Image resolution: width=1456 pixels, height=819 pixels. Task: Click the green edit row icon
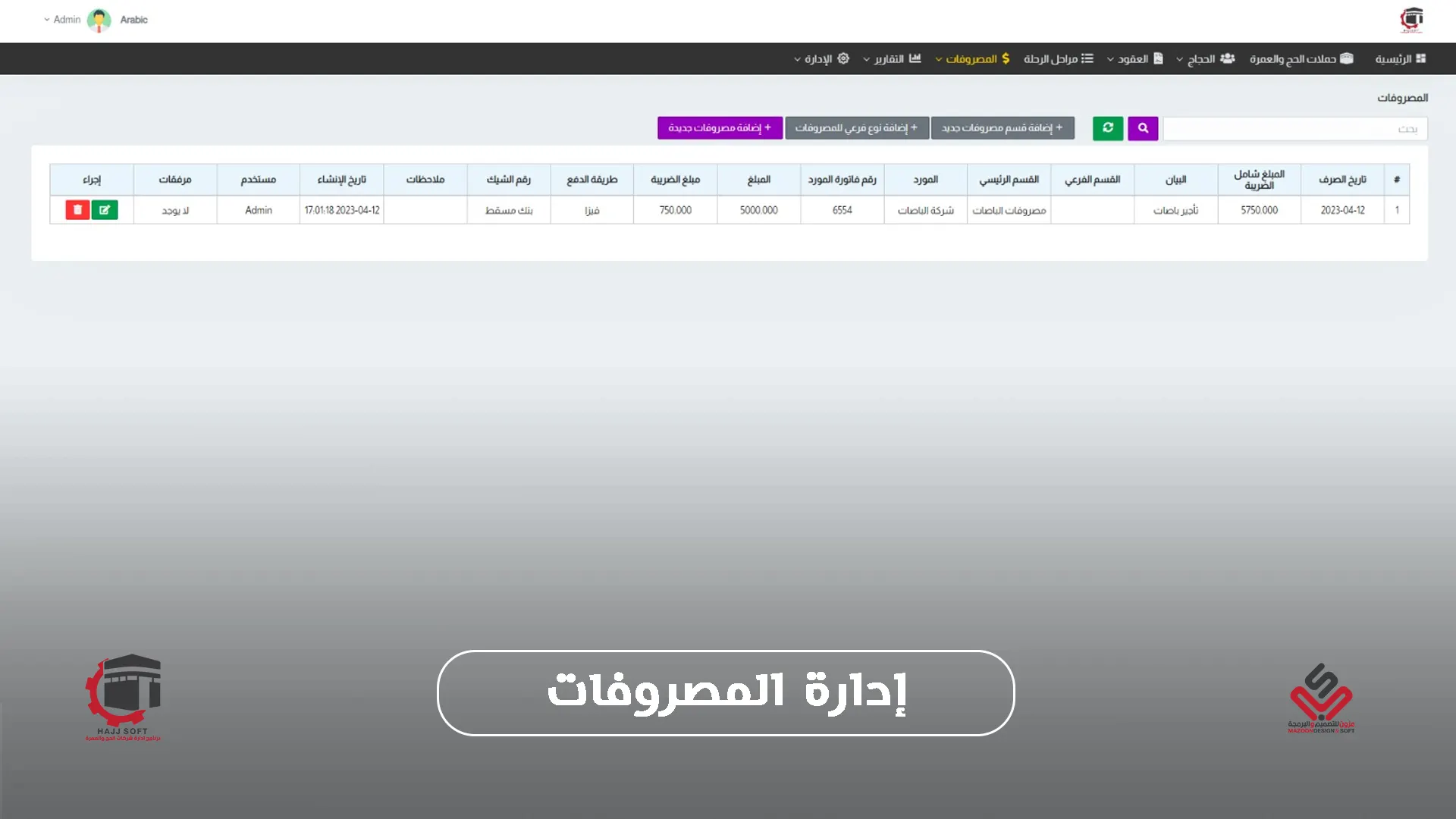tap(105, 210)
